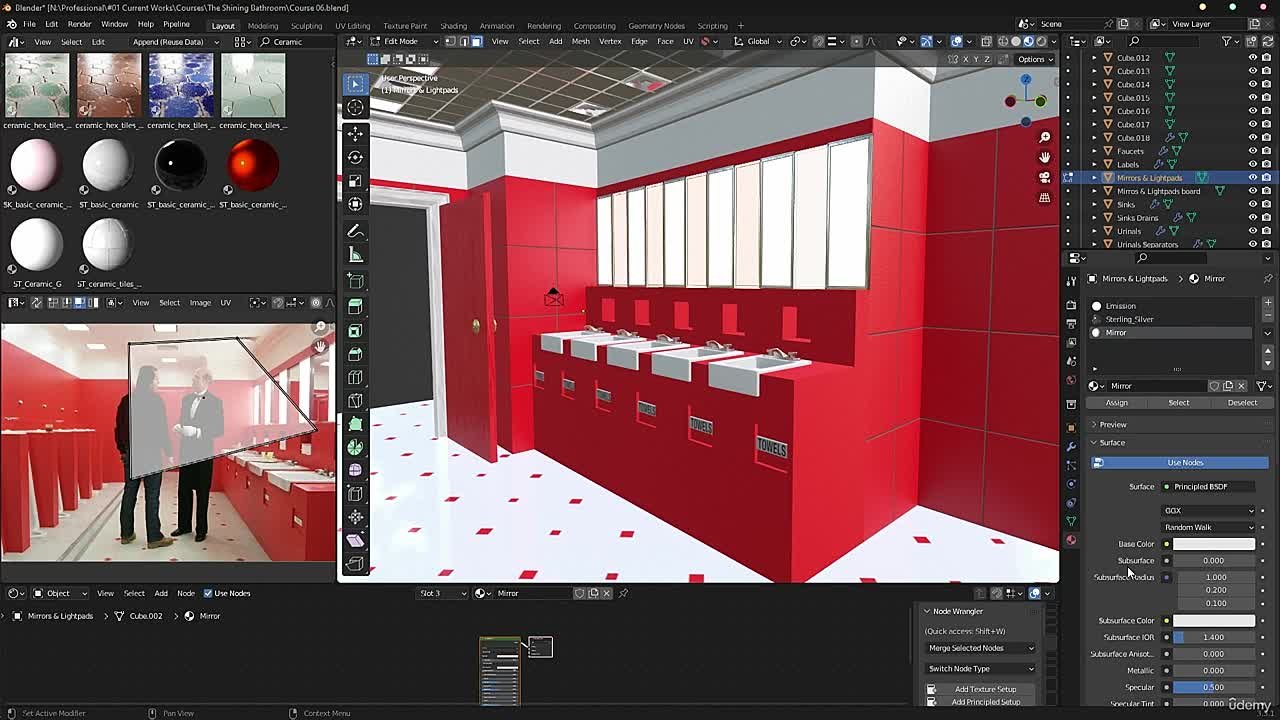Activate the Rotate tool

[x=355, y=157]
